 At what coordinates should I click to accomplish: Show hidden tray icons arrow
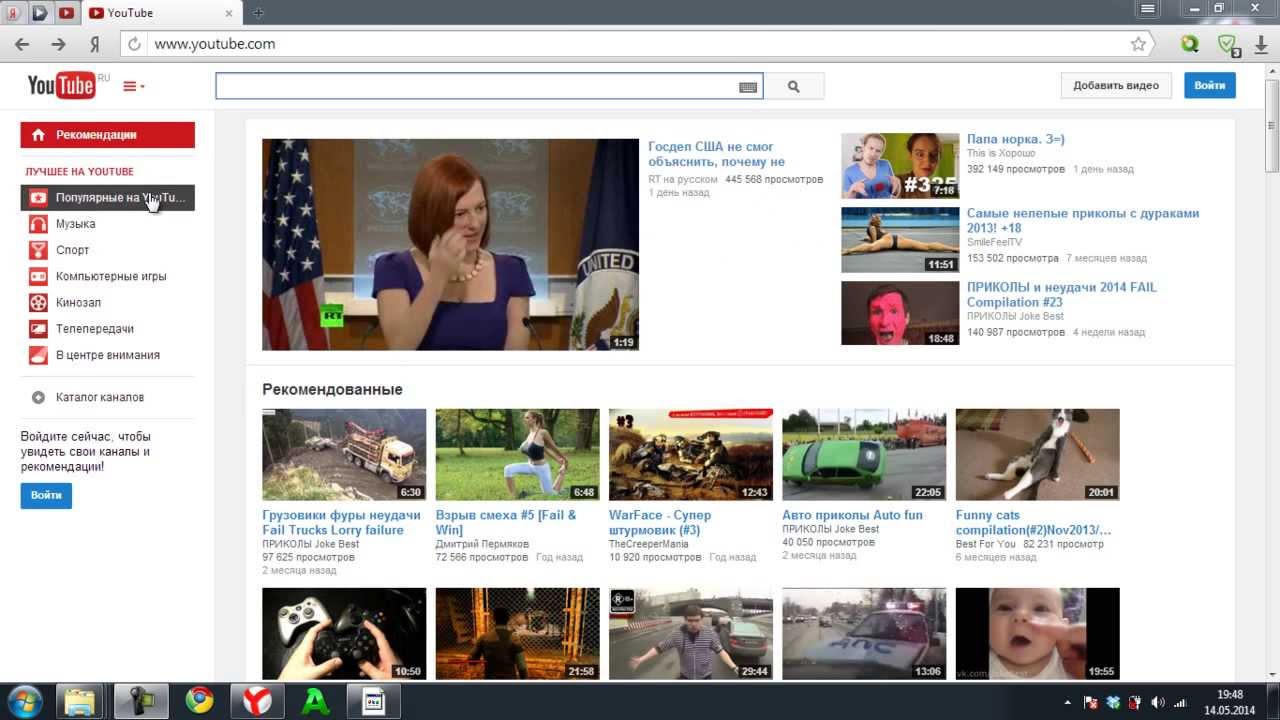[x=1067, y=702]
